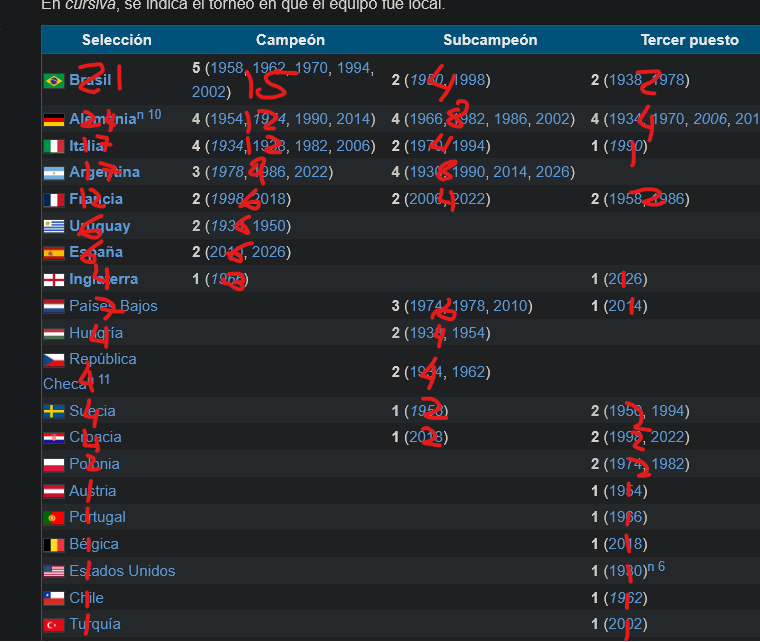Click the Bélgica flag icon

click(x=54, y=545)
